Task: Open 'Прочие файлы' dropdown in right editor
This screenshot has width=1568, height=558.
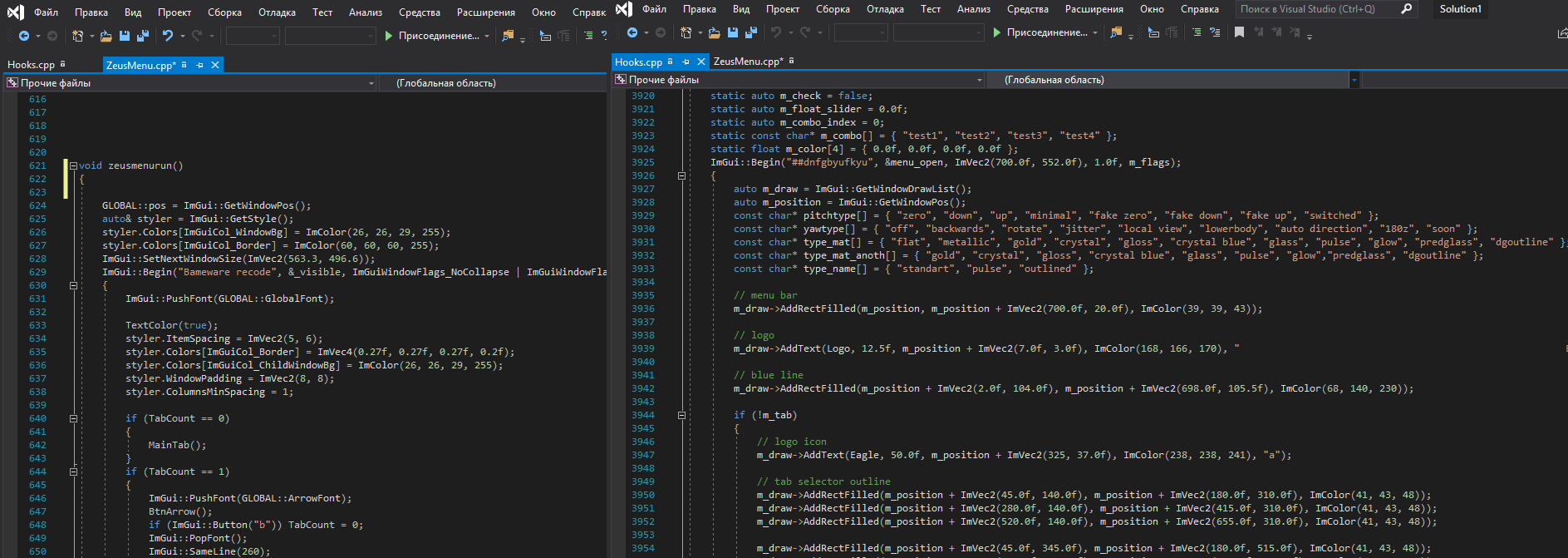Action: click(x=980, y=80)
